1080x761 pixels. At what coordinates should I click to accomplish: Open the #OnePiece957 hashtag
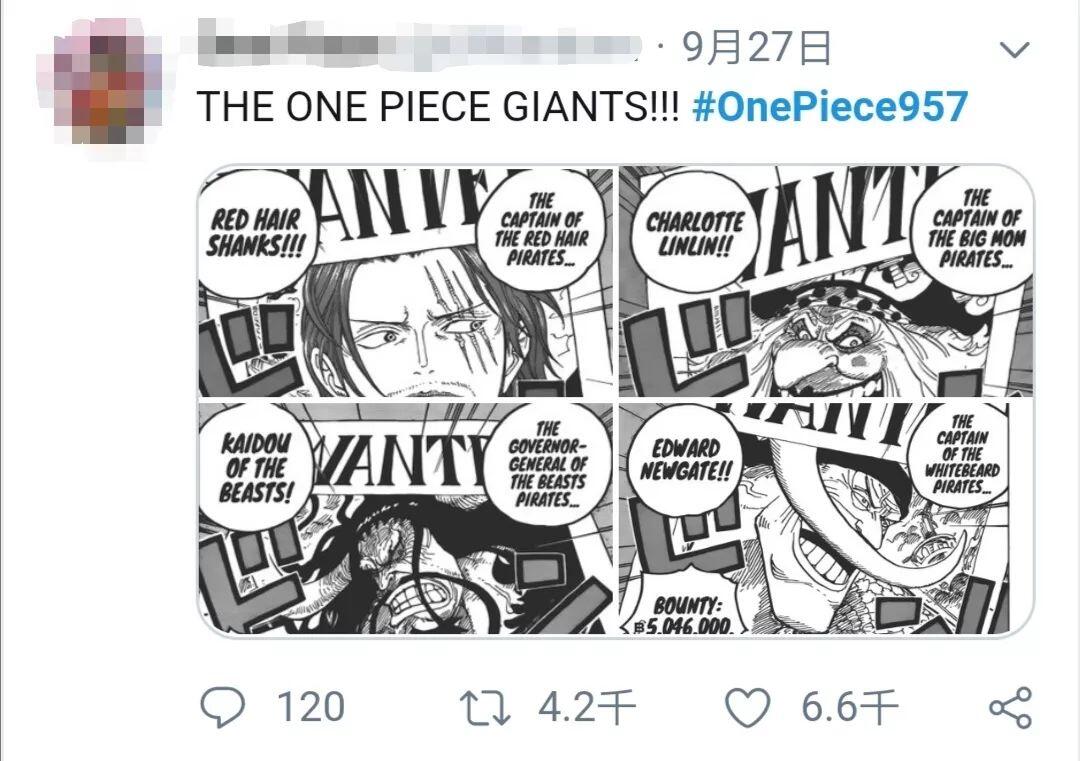coord(830,106)
